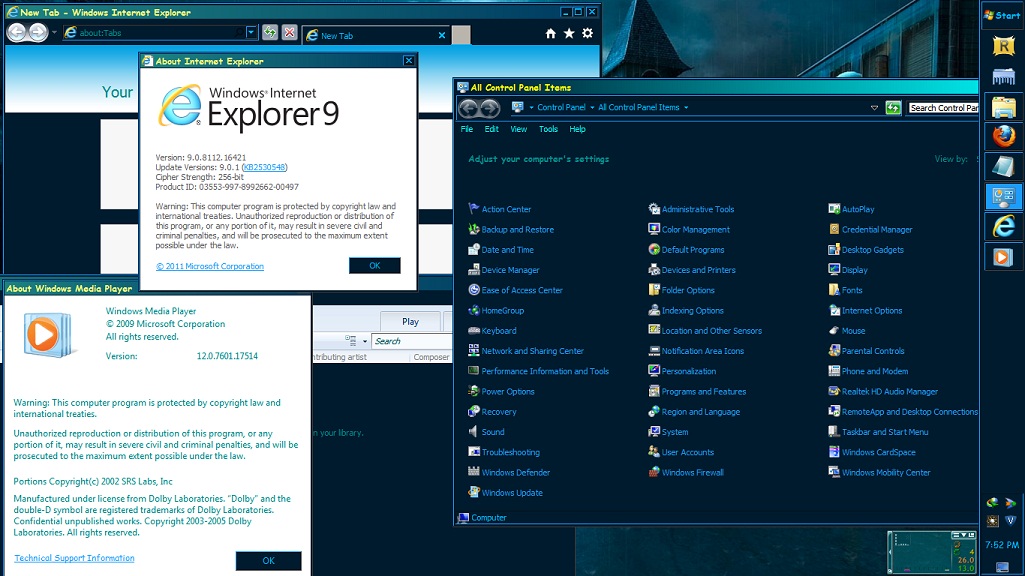1025x576 pixels.
Task: Open Backup and Restore icon
Action: 474,229
